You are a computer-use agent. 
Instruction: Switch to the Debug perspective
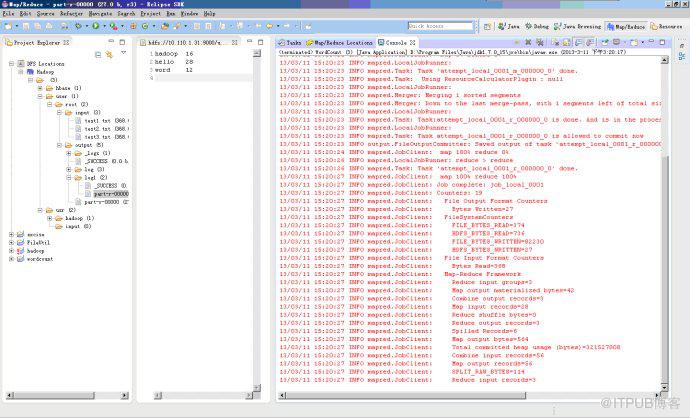pyautogui.click(x=537, y=26)
